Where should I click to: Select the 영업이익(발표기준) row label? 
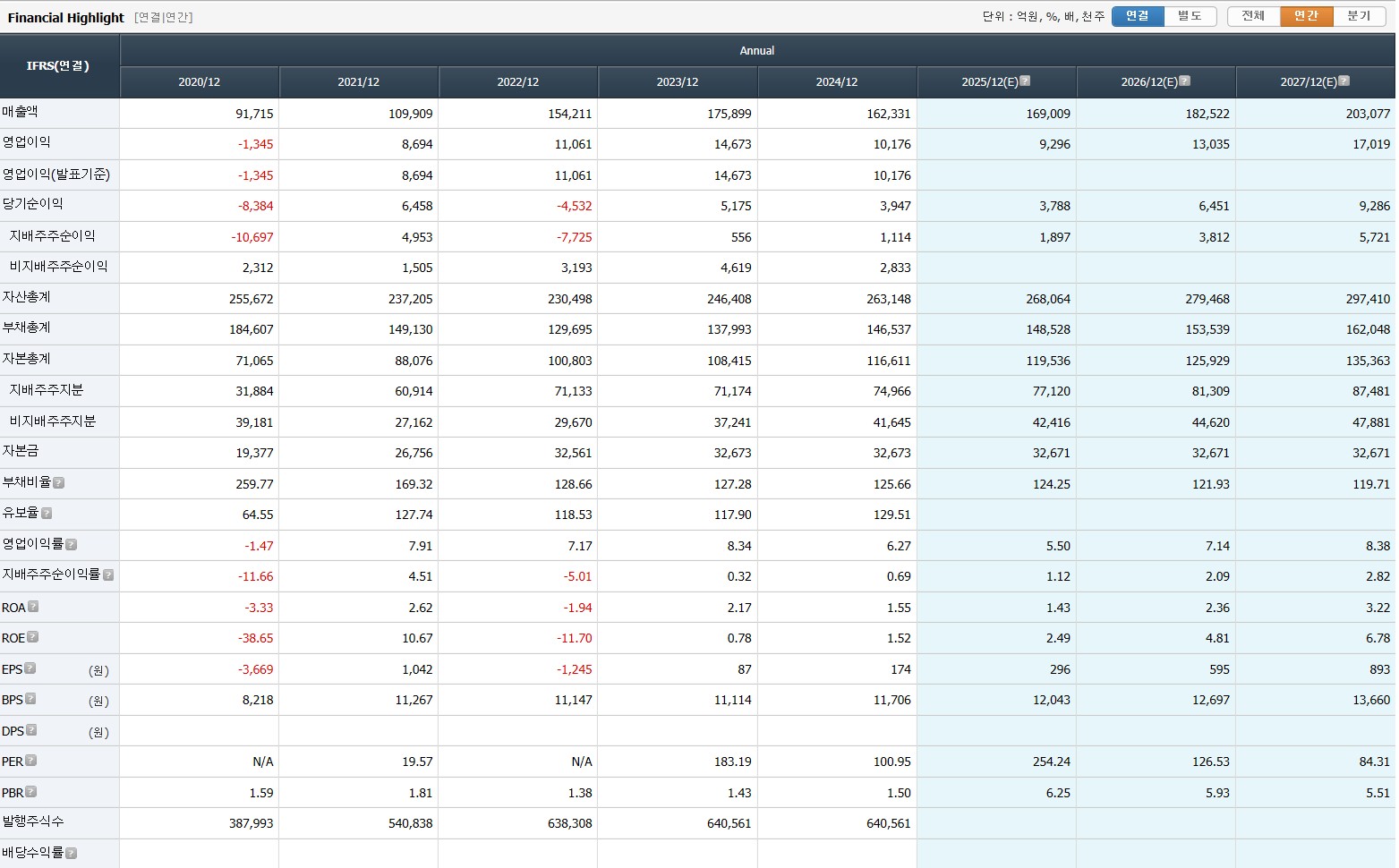click(x=55, y=174)
